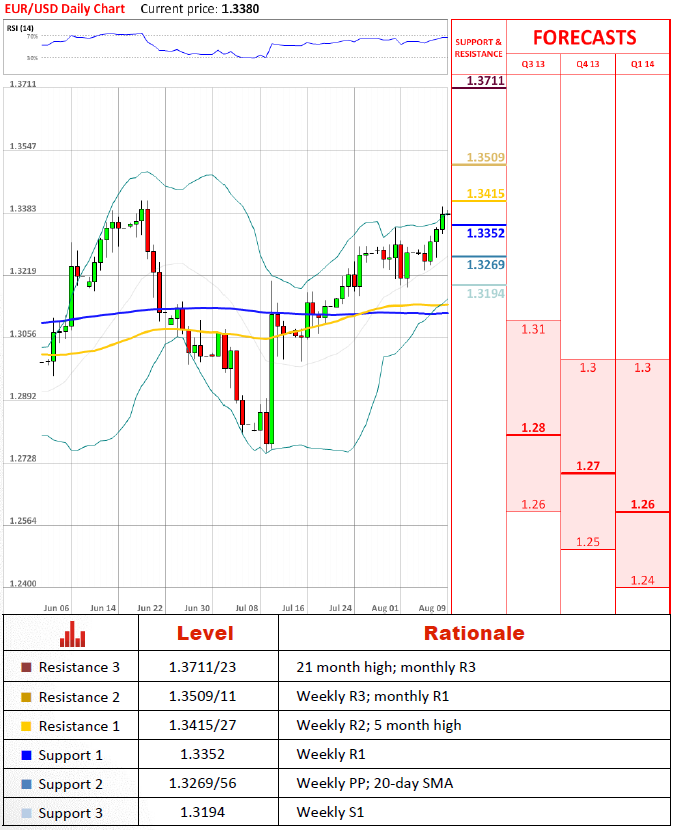
Task: Click the level cell 1.3269/56
Action: (202, 783)
